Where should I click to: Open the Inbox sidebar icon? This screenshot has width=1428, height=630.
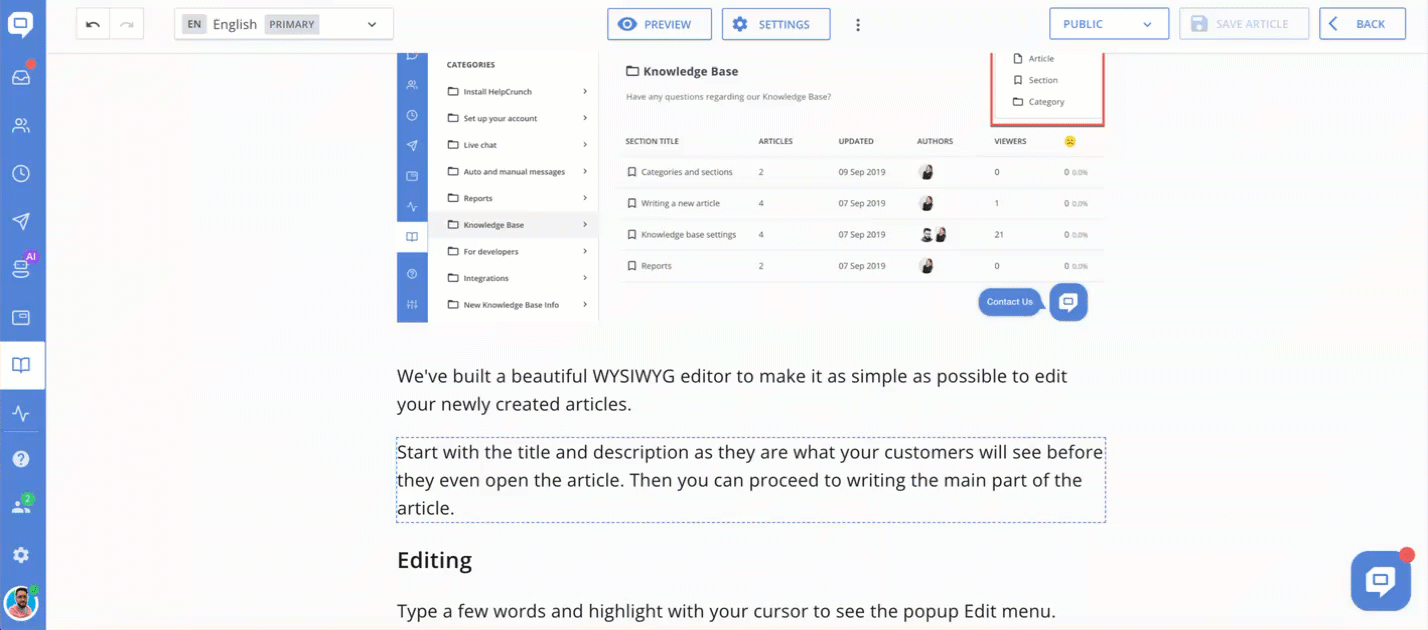coord(21,76)
